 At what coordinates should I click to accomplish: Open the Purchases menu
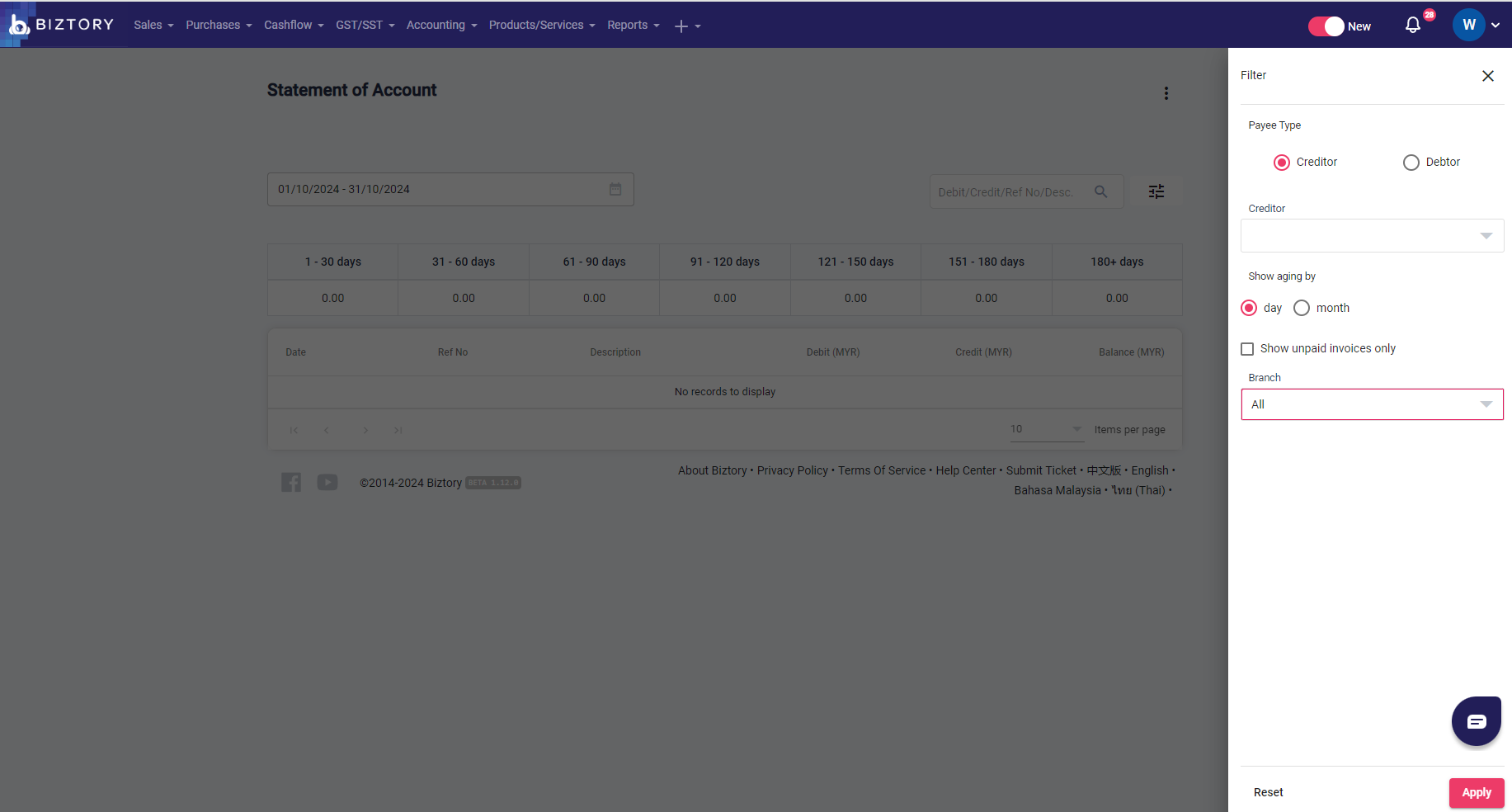[219, 25]
